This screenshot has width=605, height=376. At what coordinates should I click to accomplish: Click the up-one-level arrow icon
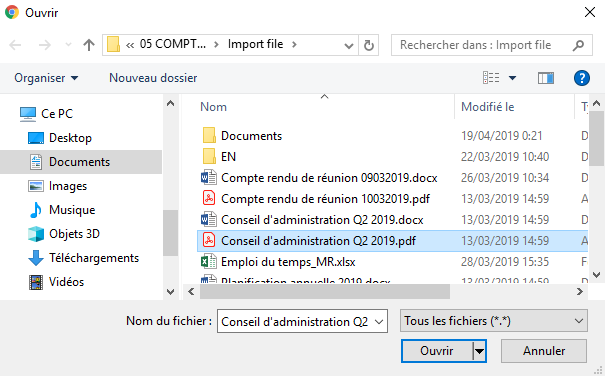(89, 45)
